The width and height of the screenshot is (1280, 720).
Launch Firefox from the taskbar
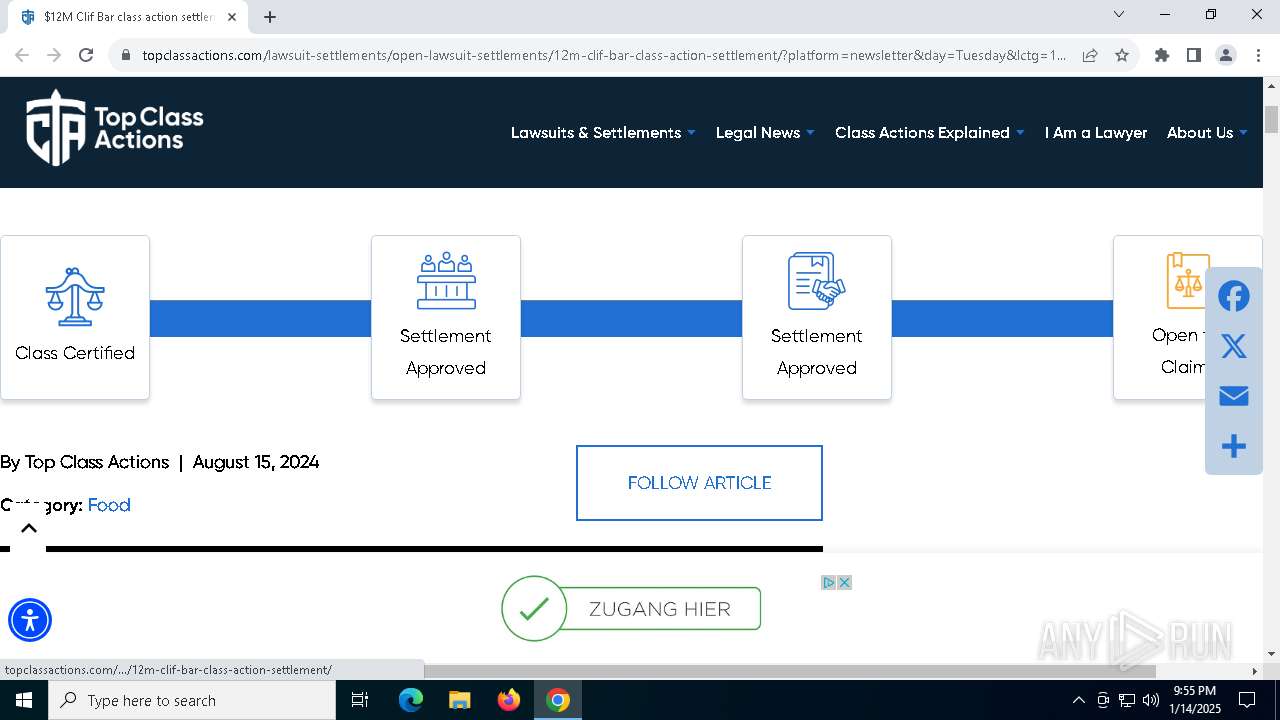coord(509,700)
